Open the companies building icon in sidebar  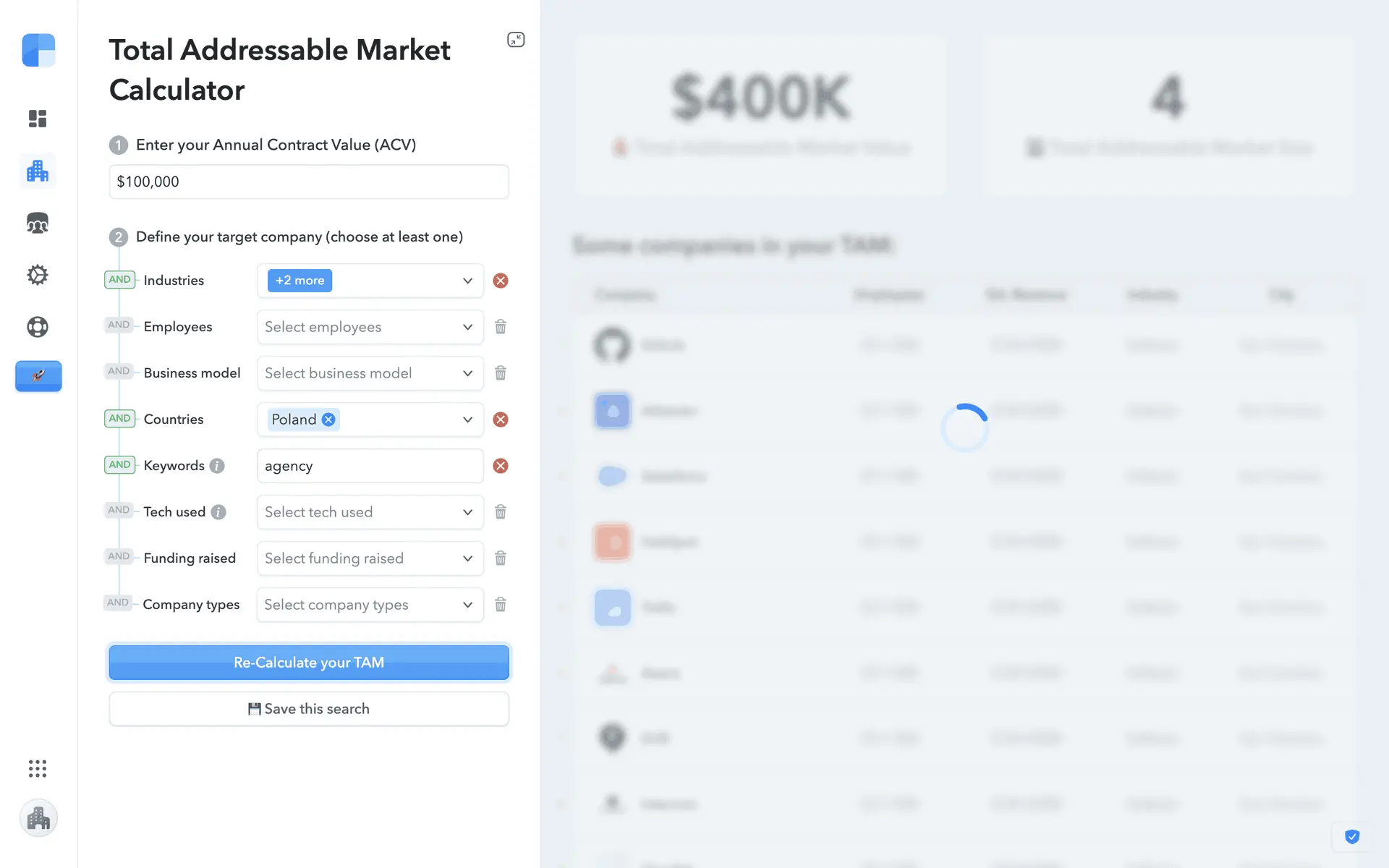tap(38, 171)
